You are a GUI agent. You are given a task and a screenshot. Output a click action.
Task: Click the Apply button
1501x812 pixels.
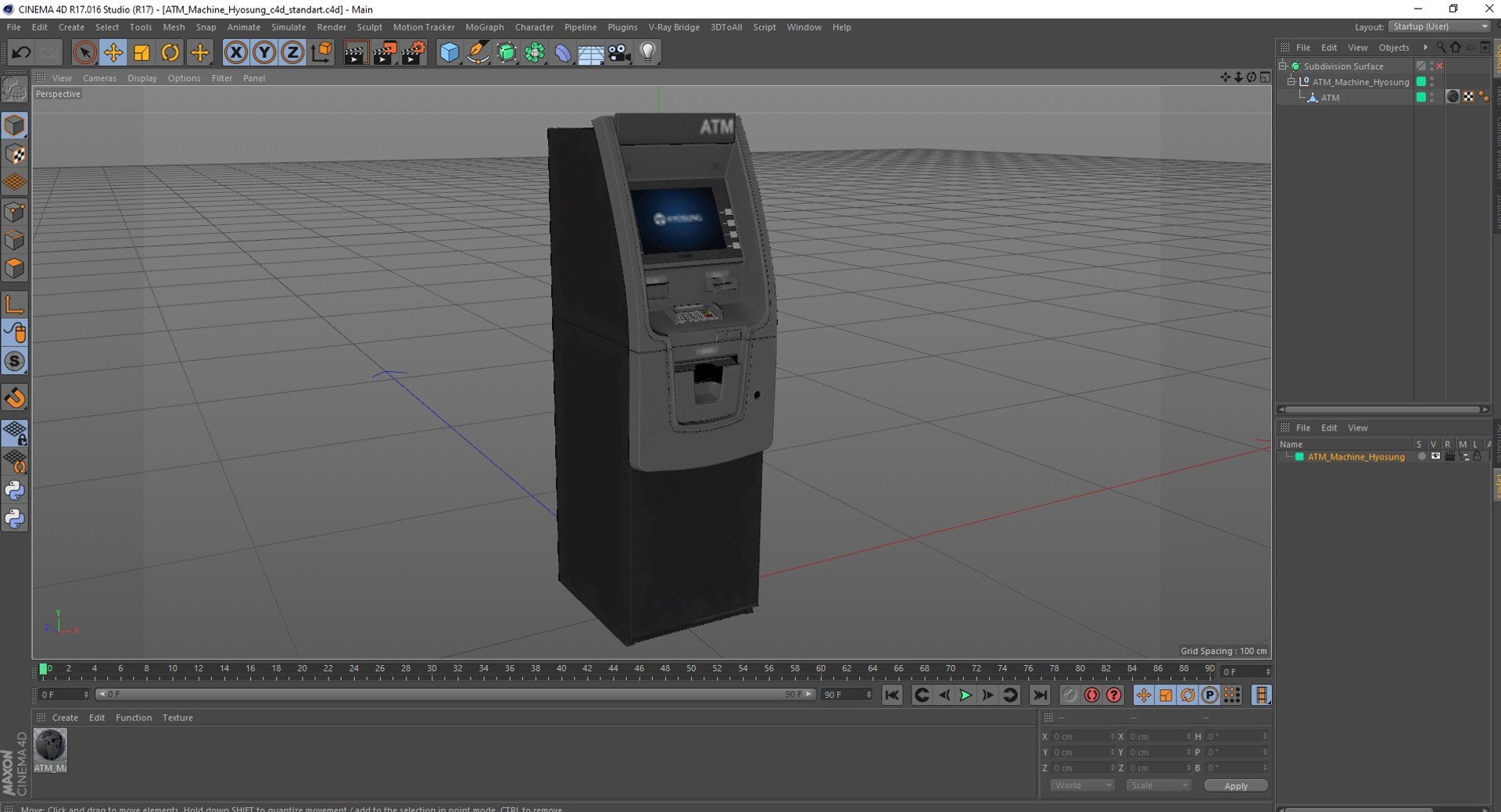[1236, 785]
